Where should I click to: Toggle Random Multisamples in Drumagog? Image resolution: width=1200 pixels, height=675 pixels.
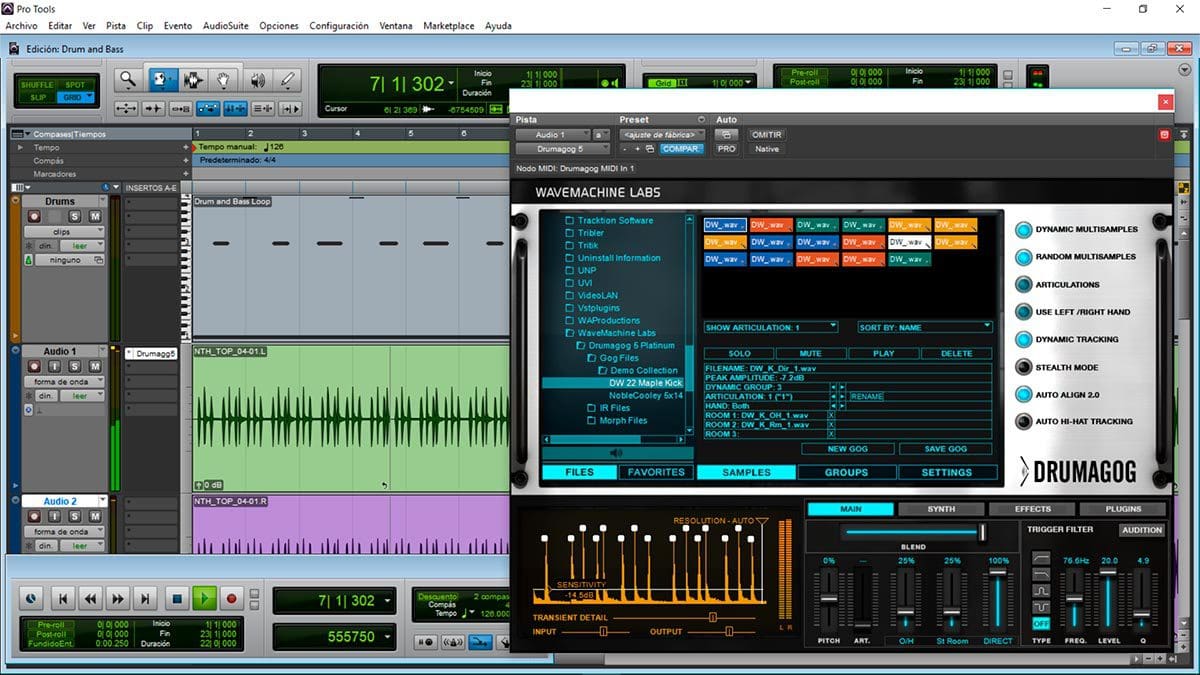point(1023,257)
